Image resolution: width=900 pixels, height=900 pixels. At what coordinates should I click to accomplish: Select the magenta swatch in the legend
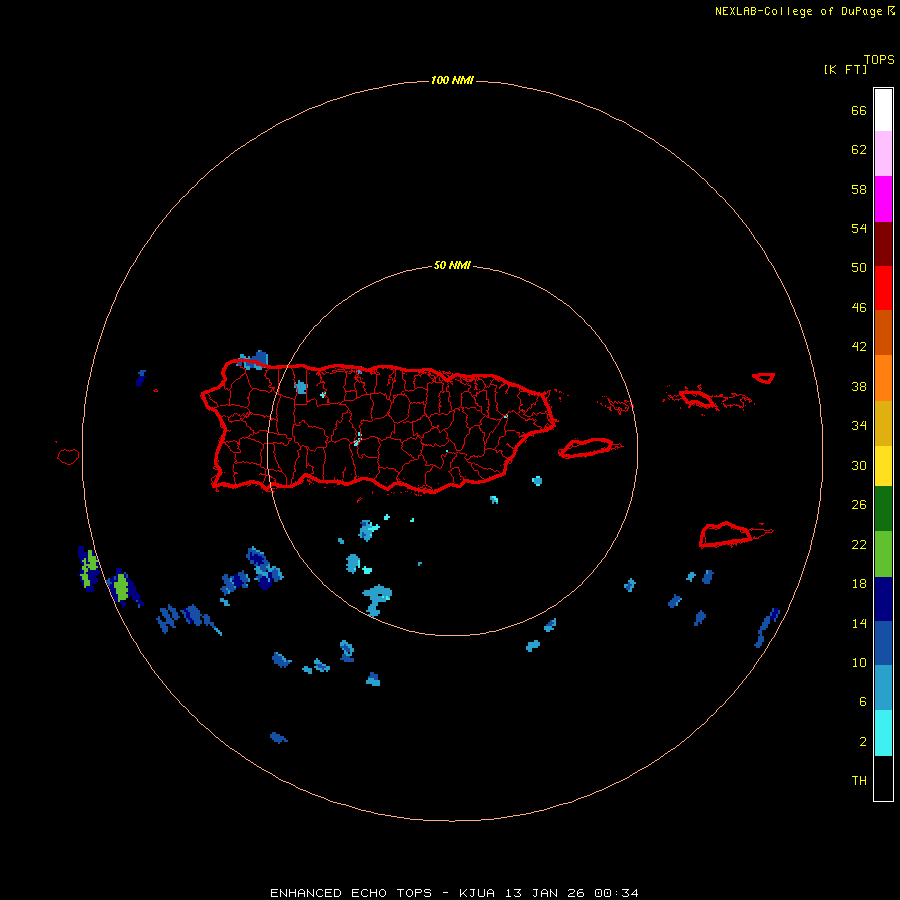point(883,199)
